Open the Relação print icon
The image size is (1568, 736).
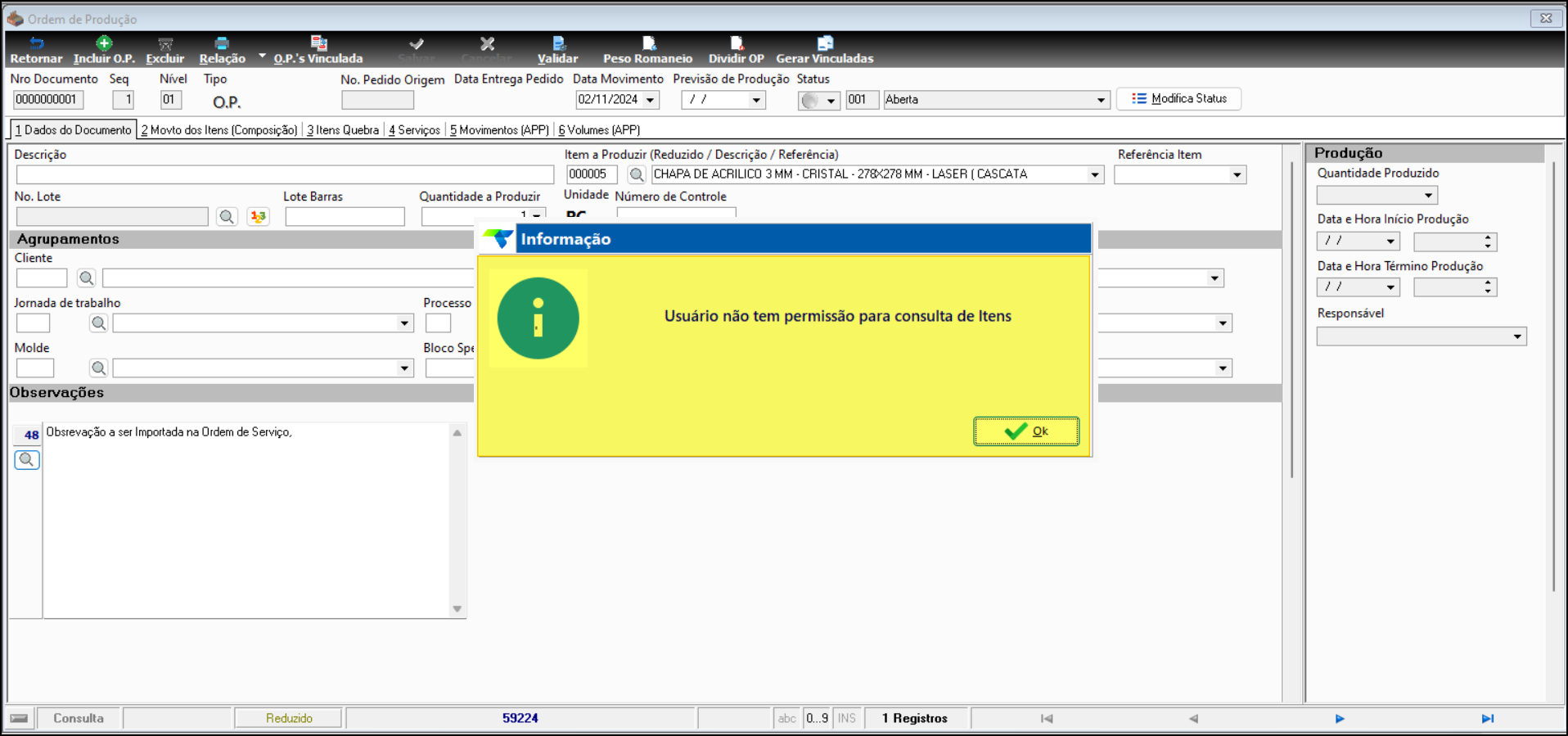point(222,43)
